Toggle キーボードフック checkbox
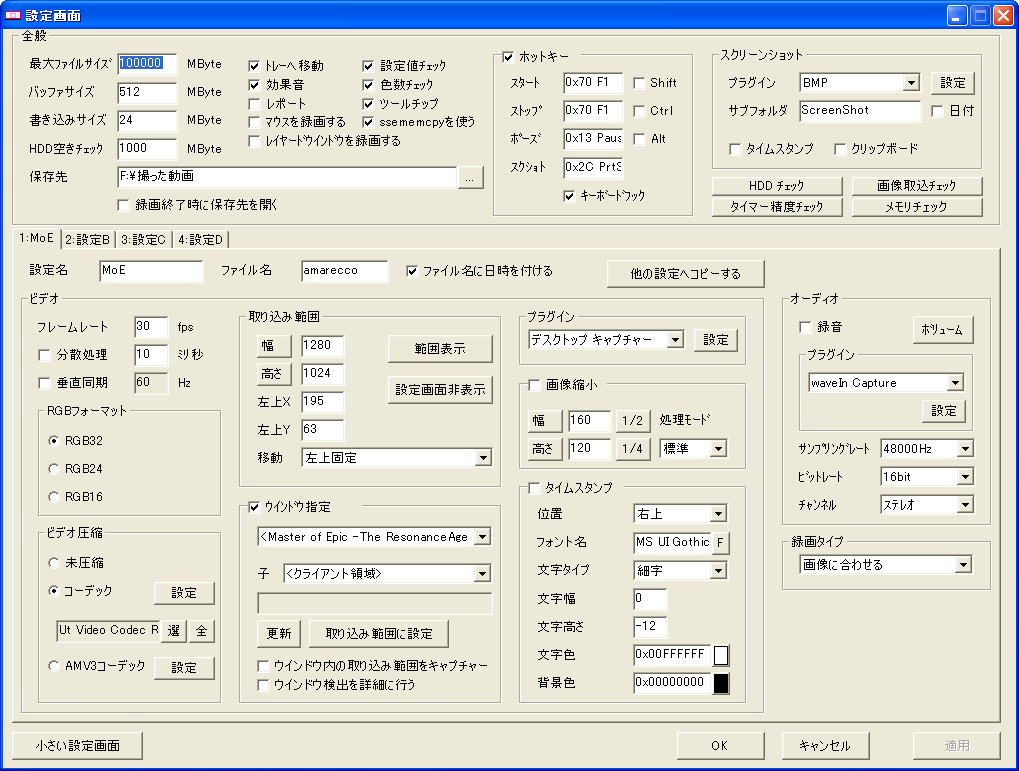Viewport: 1019px width, 771px height. click(570, 196)
